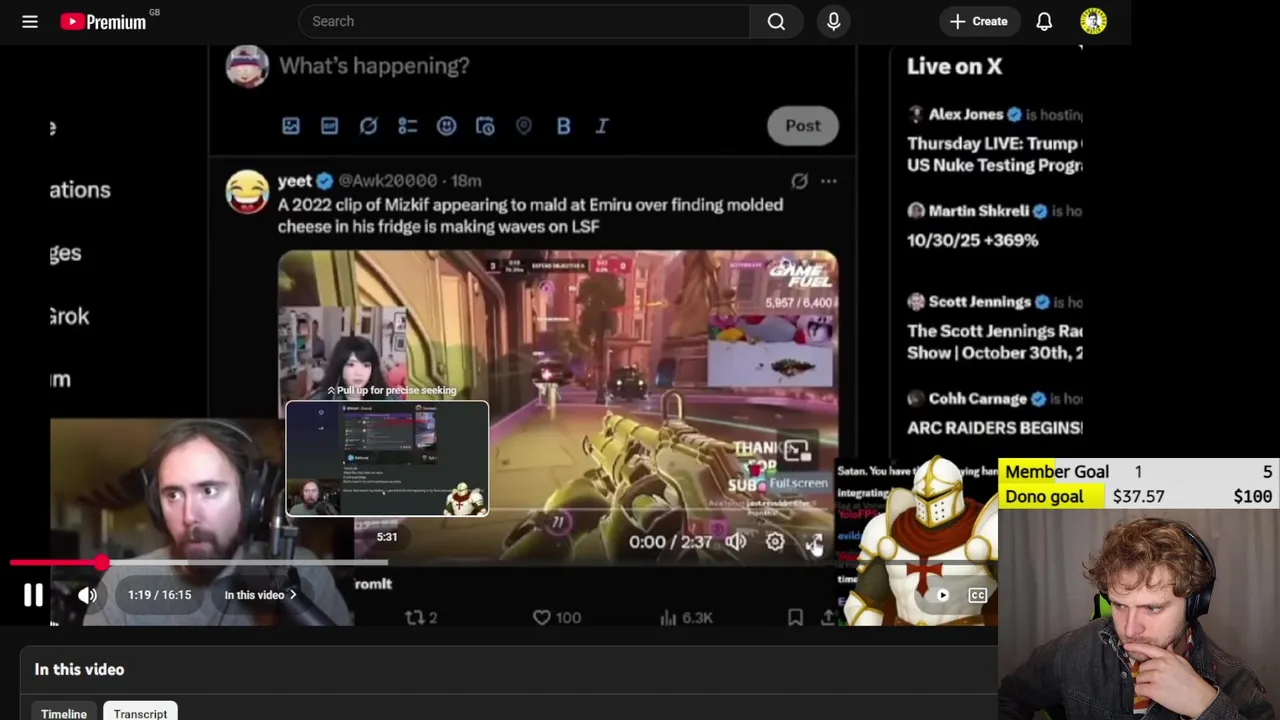Open @Awk20000 profile handle
The image size is (1280, 720).
point(388,181)
